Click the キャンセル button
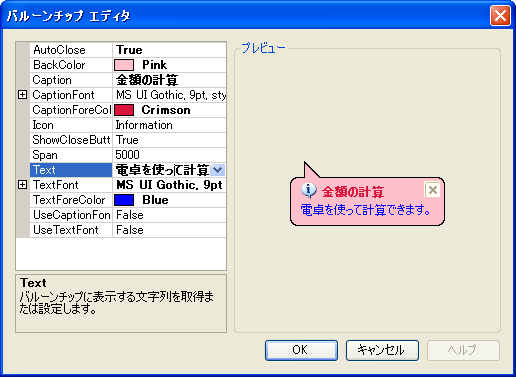The width and height of the screenshot is (516, 377). click(382, 350)
